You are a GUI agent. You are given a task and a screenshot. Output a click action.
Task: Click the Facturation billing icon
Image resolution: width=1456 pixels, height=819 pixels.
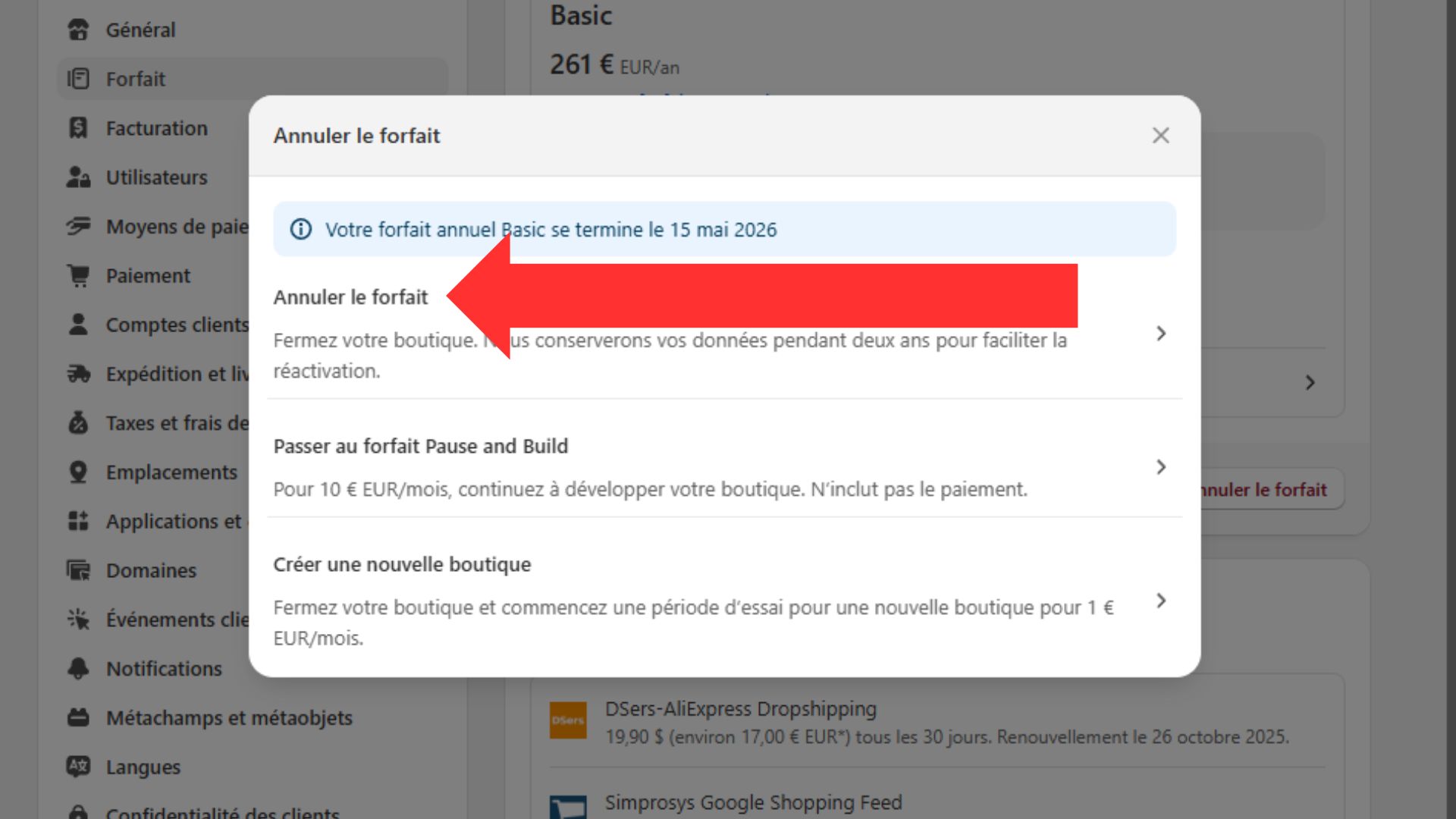tap(78, 128)
